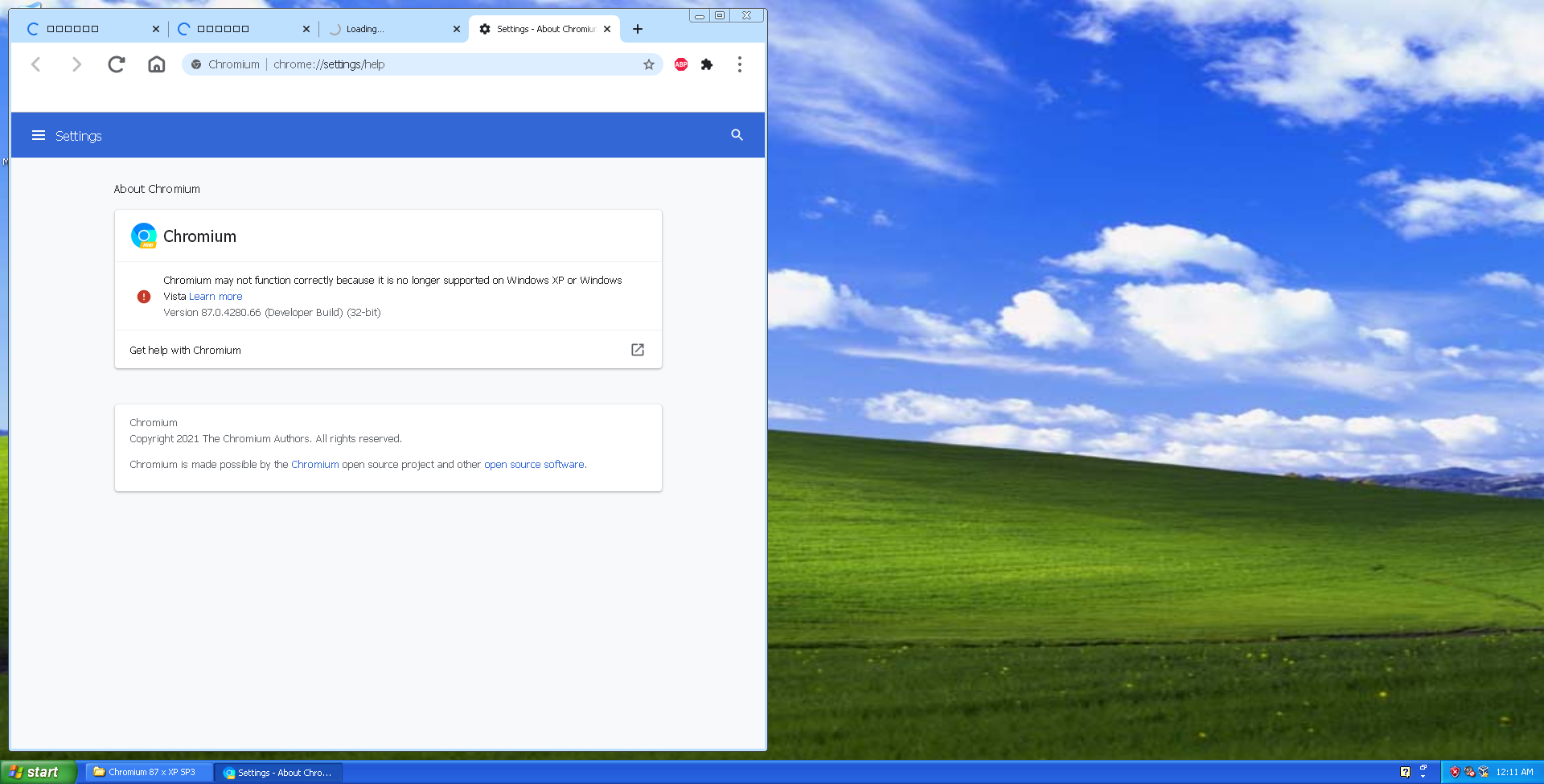Image resolution: width=1544 pixels, height=784 pixels.
Task: Click the Settings title in blue header
Action: (79, 136)
